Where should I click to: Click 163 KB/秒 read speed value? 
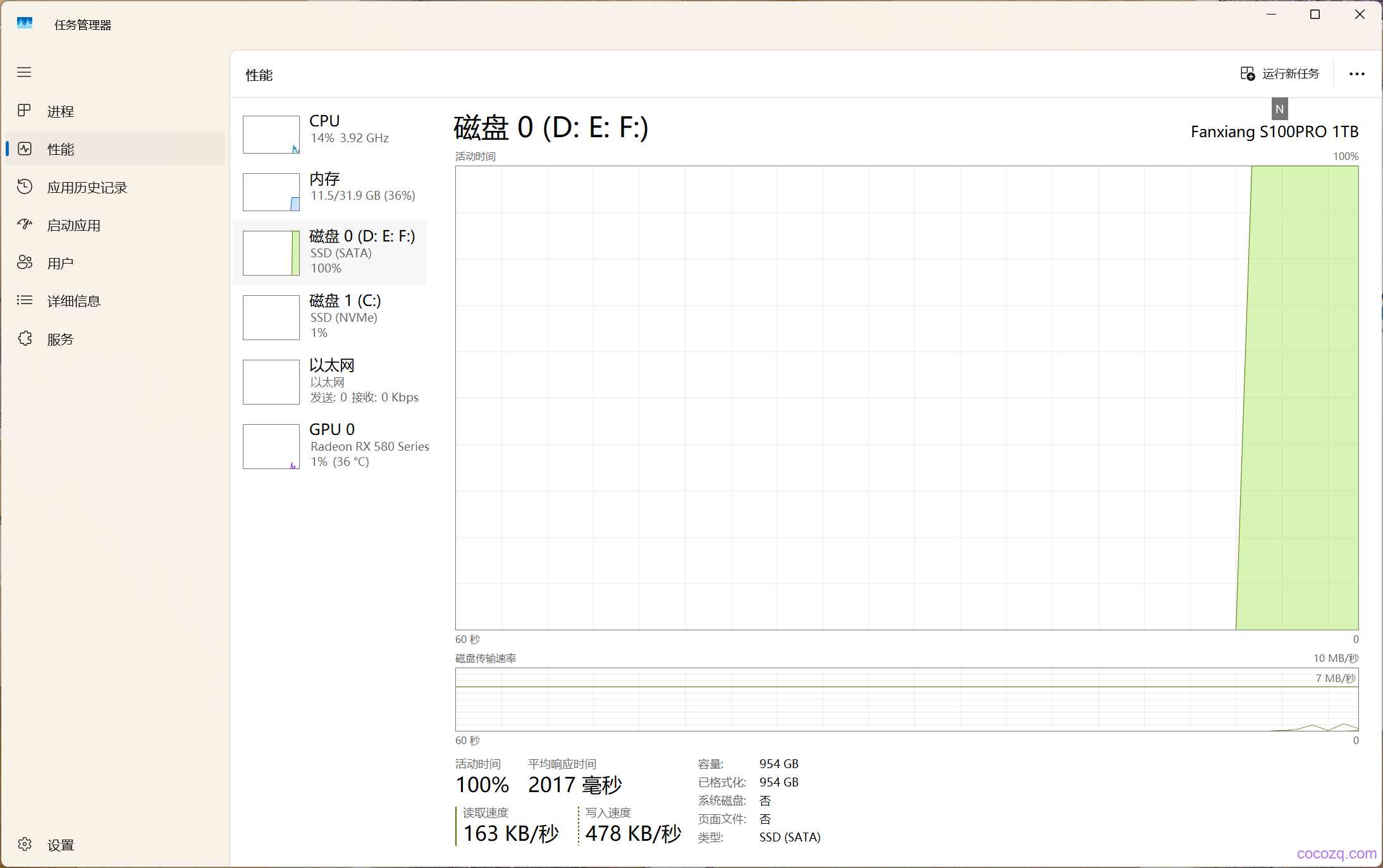511,833
